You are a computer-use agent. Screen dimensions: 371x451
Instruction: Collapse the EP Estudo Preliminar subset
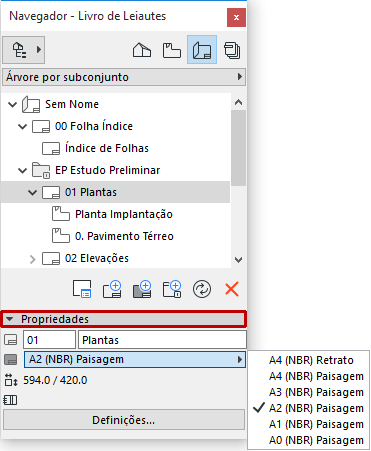(x=22, y=171)
